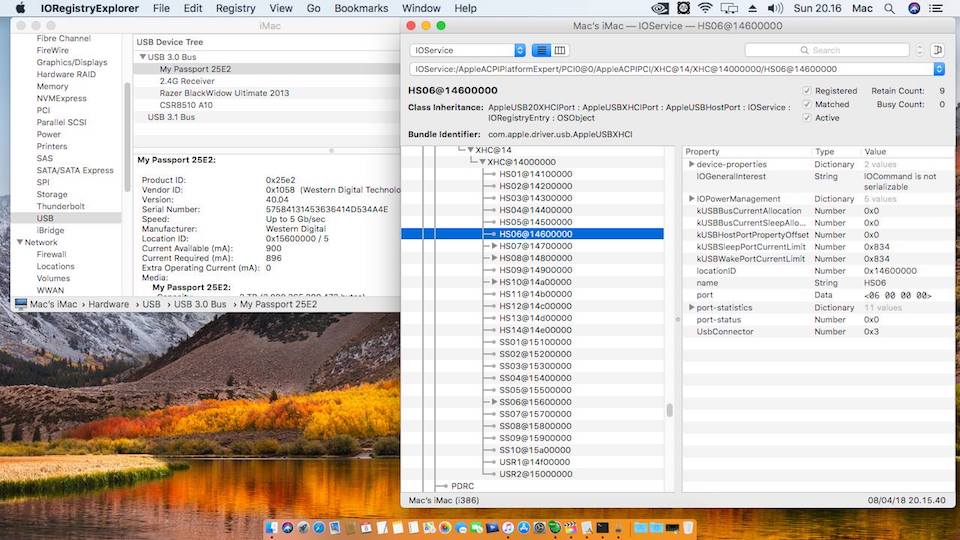Switch to column browser view icon
Viewport: 960px width, 540px height.
(560, 50)
